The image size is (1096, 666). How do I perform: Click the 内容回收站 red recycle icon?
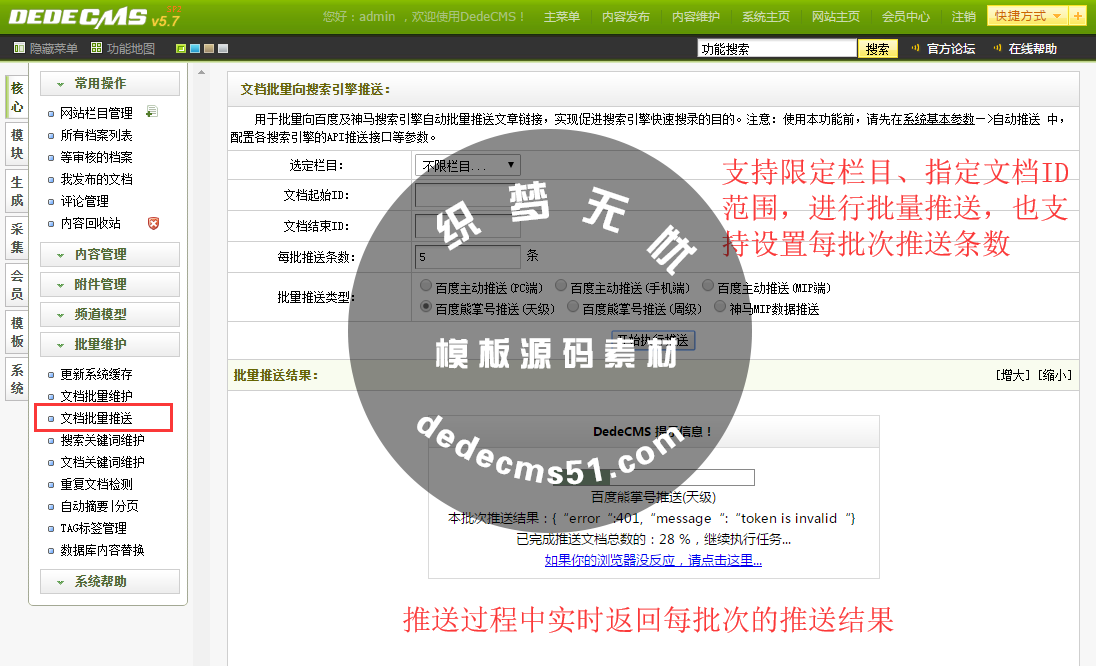click(x=152, y=223)
